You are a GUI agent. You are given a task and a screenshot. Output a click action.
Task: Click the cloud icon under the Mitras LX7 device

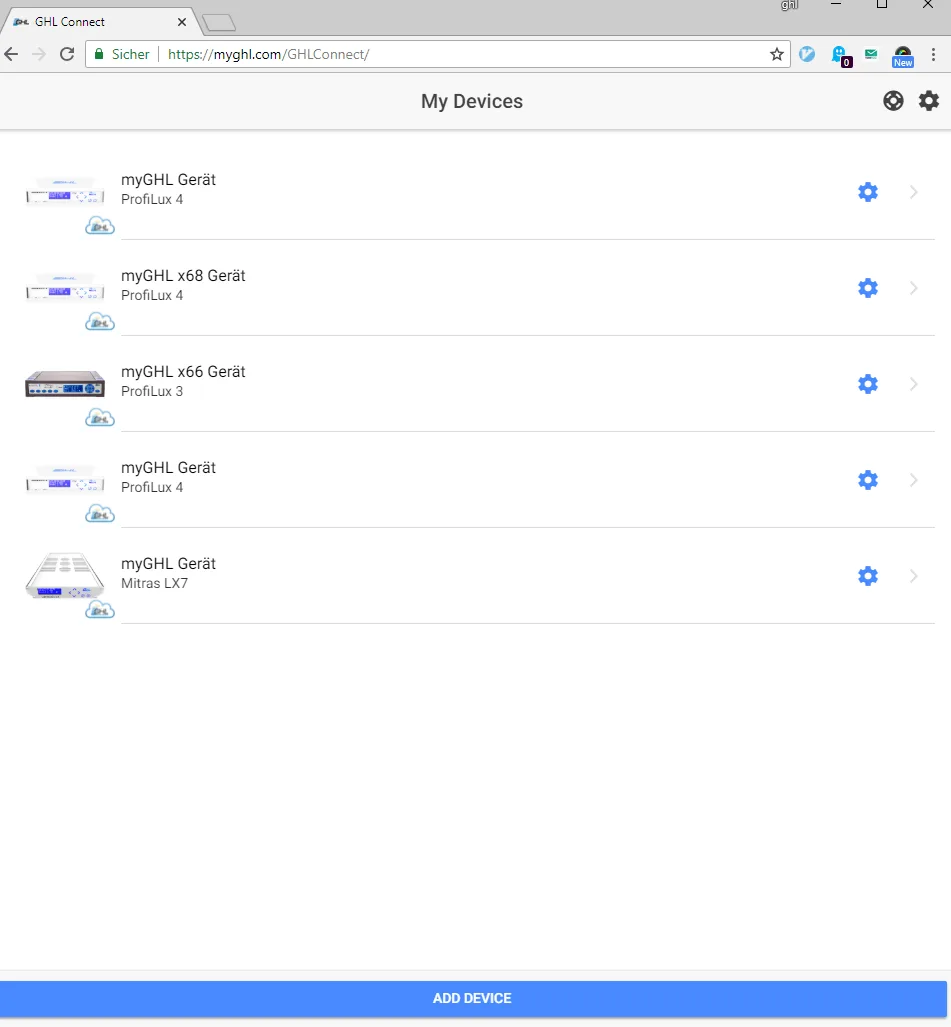(x=100, y=610)
